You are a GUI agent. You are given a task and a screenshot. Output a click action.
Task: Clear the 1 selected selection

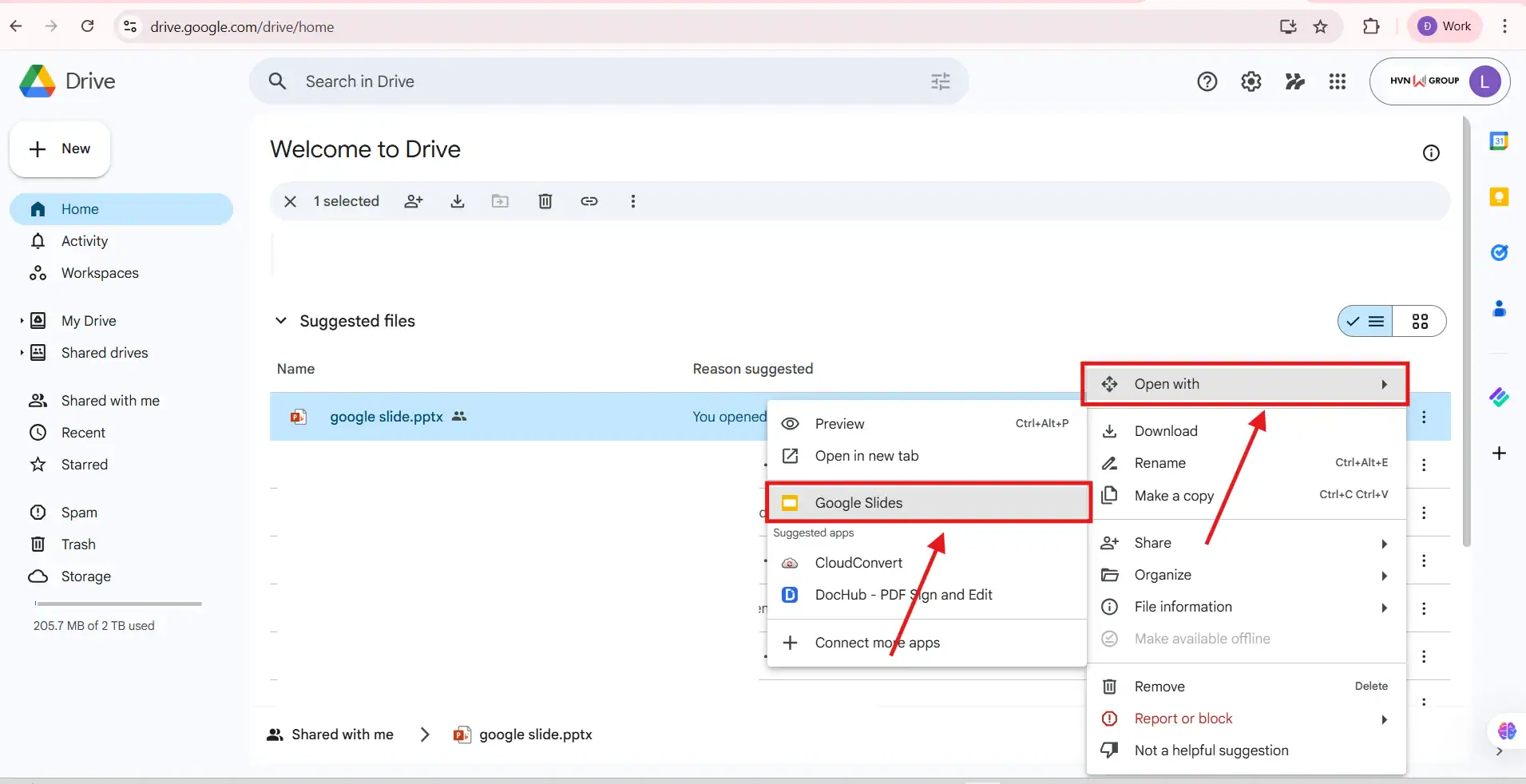coord(291,201)
